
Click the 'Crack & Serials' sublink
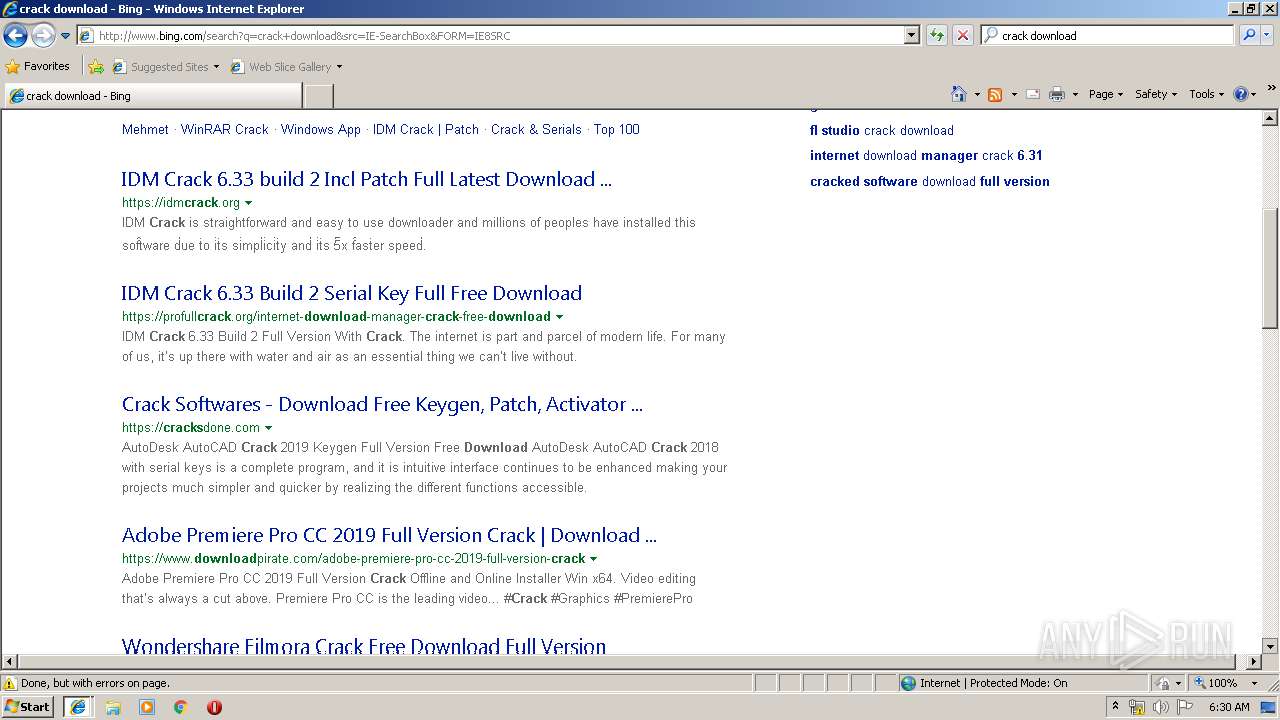pos(536,129)
